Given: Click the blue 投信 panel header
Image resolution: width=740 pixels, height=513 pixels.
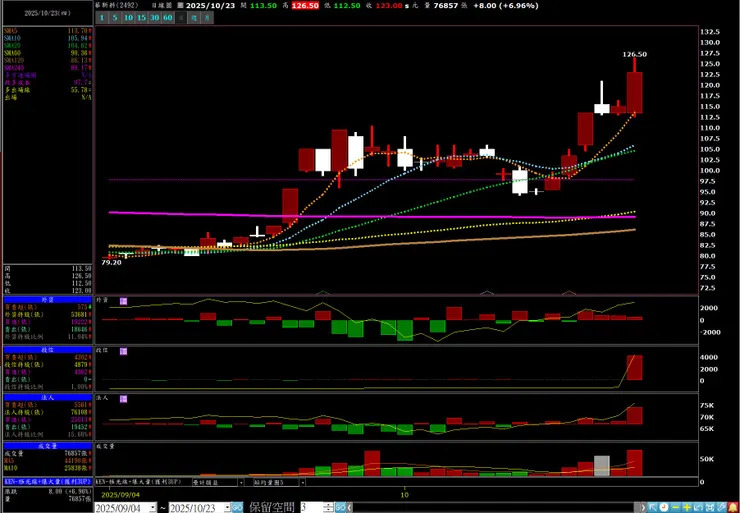Looking at the screenshot, I should (48, 350).
